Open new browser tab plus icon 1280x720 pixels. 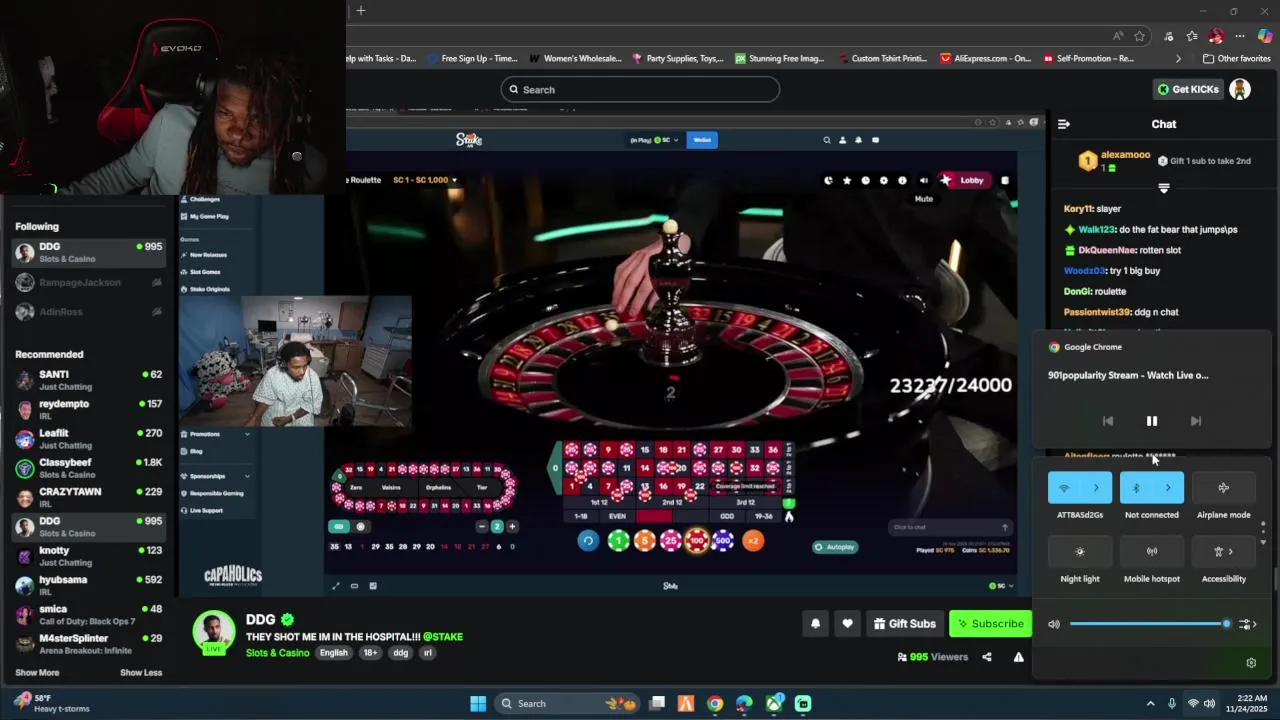361,11
